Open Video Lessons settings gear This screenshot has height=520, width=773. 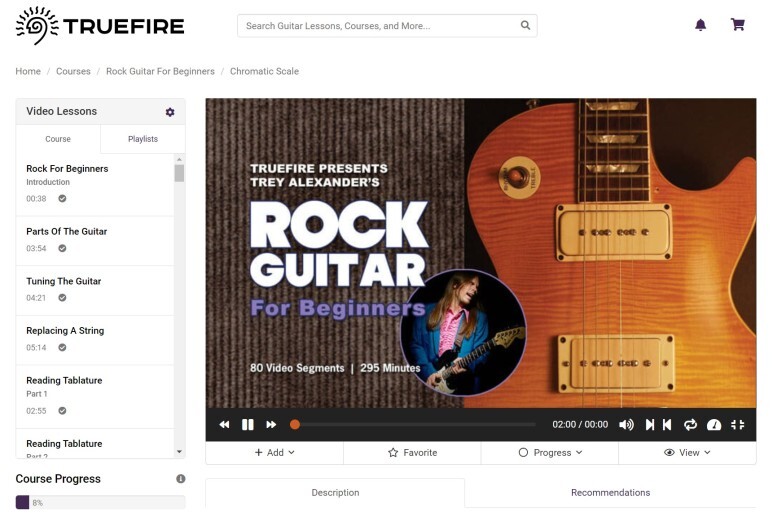[170, 112]
